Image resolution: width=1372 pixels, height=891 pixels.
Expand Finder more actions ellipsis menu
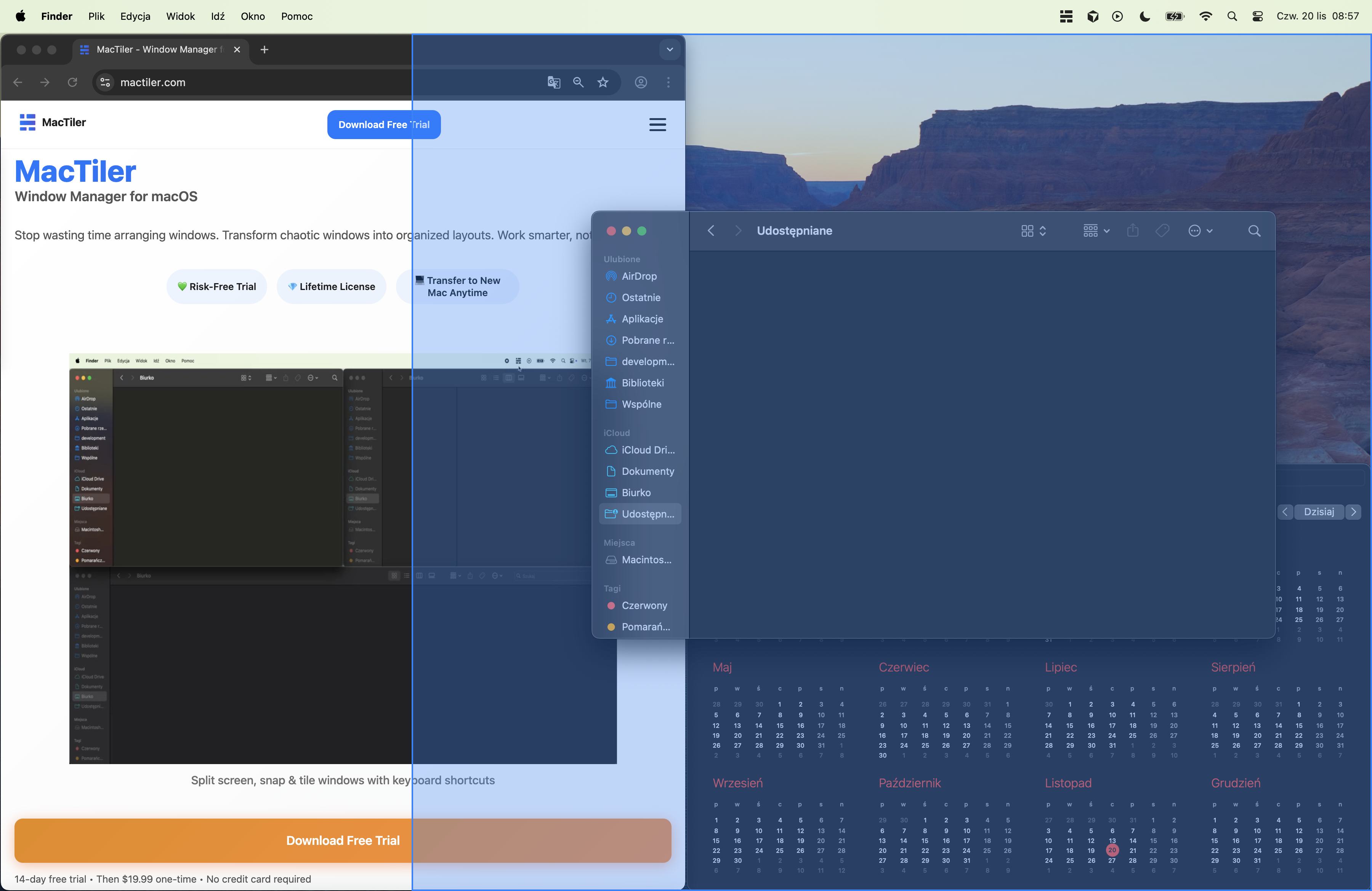click(x=1200, y=231)
